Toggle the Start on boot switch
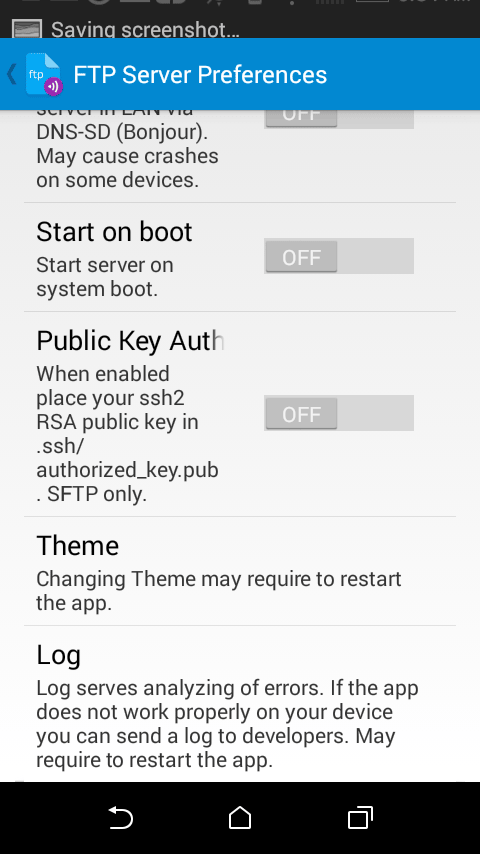Image resolution: width=480 pixels, height=854 pixels. tap(339, 256)
